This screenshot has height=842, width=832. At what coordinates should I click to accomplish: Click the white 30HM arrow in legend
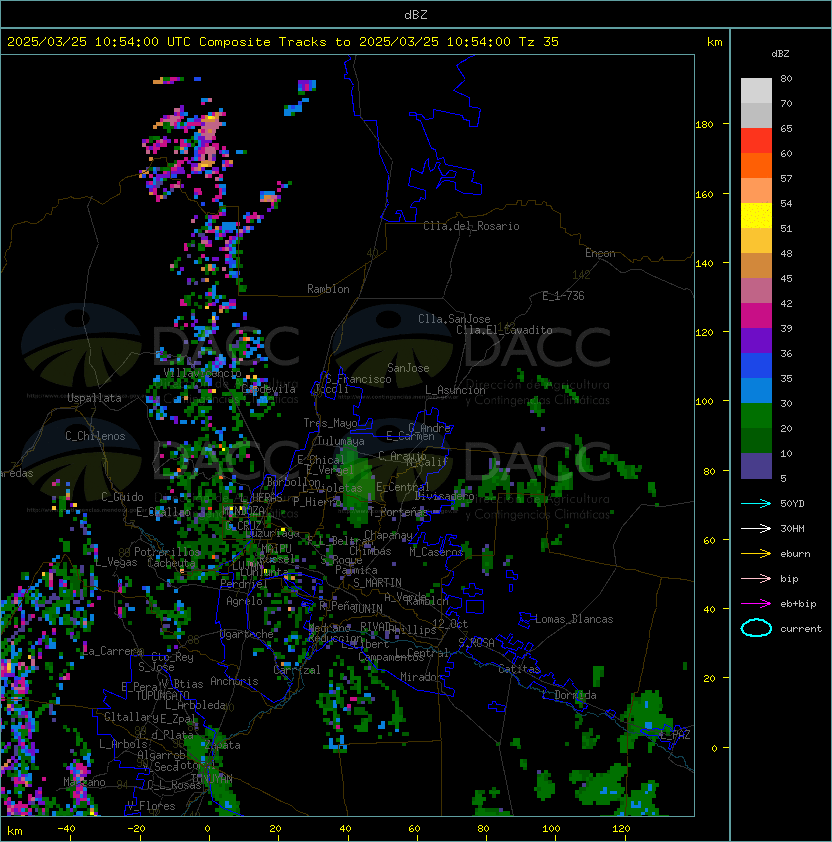pos(756,528)
